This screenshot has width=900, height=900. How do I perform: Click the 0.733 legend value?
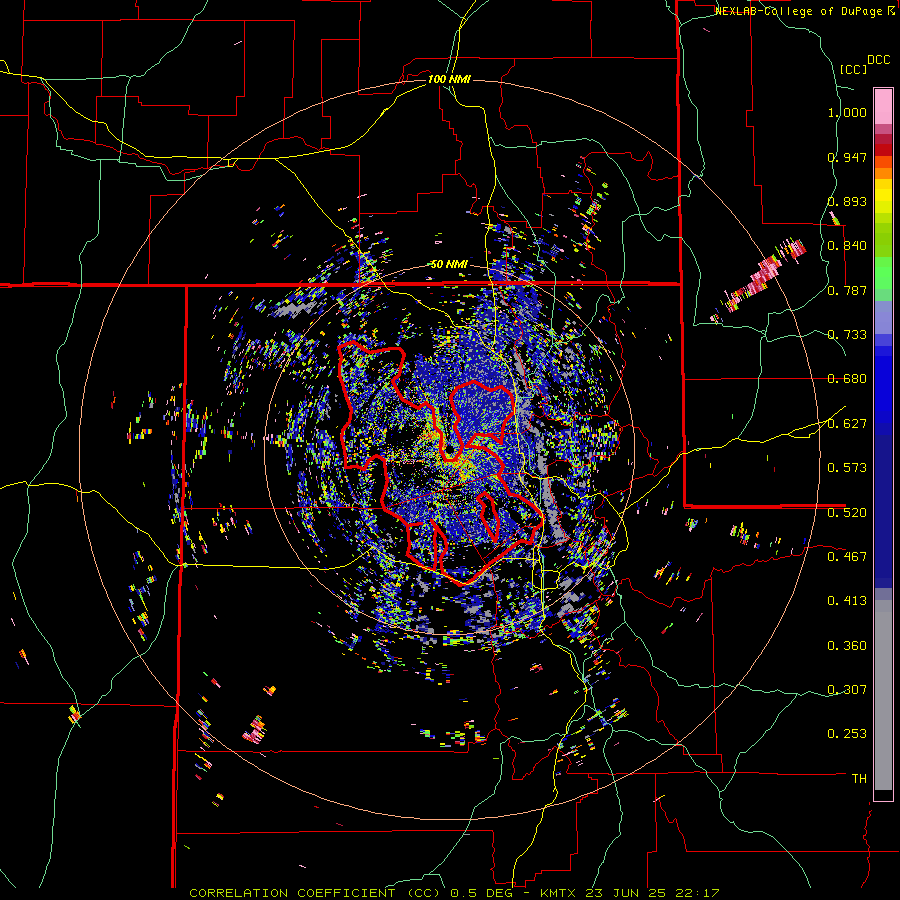click(x=847, y=335)
